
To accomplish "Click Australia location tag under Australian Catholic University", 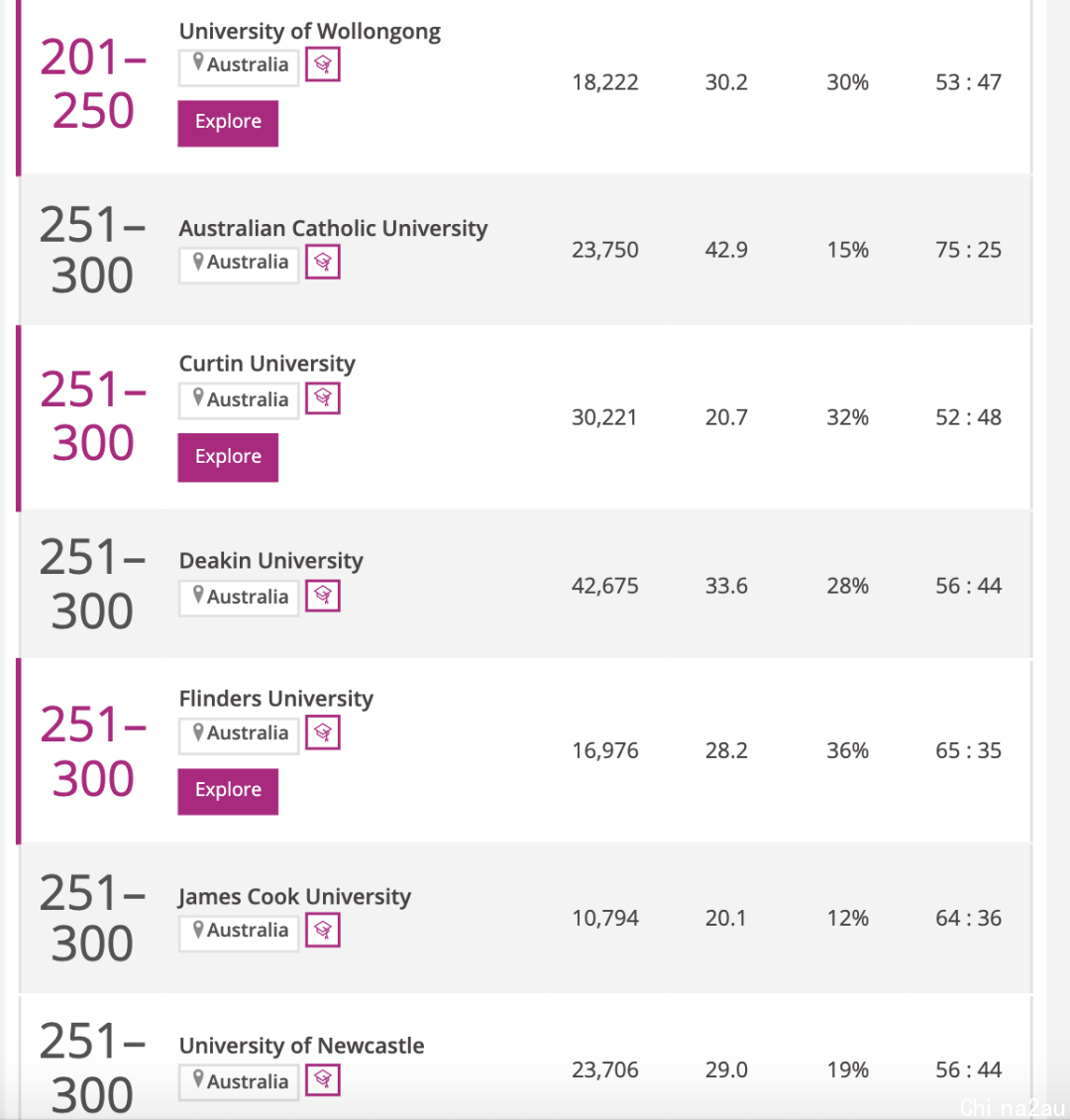I will pyautogui.click(x=239, y=264).
